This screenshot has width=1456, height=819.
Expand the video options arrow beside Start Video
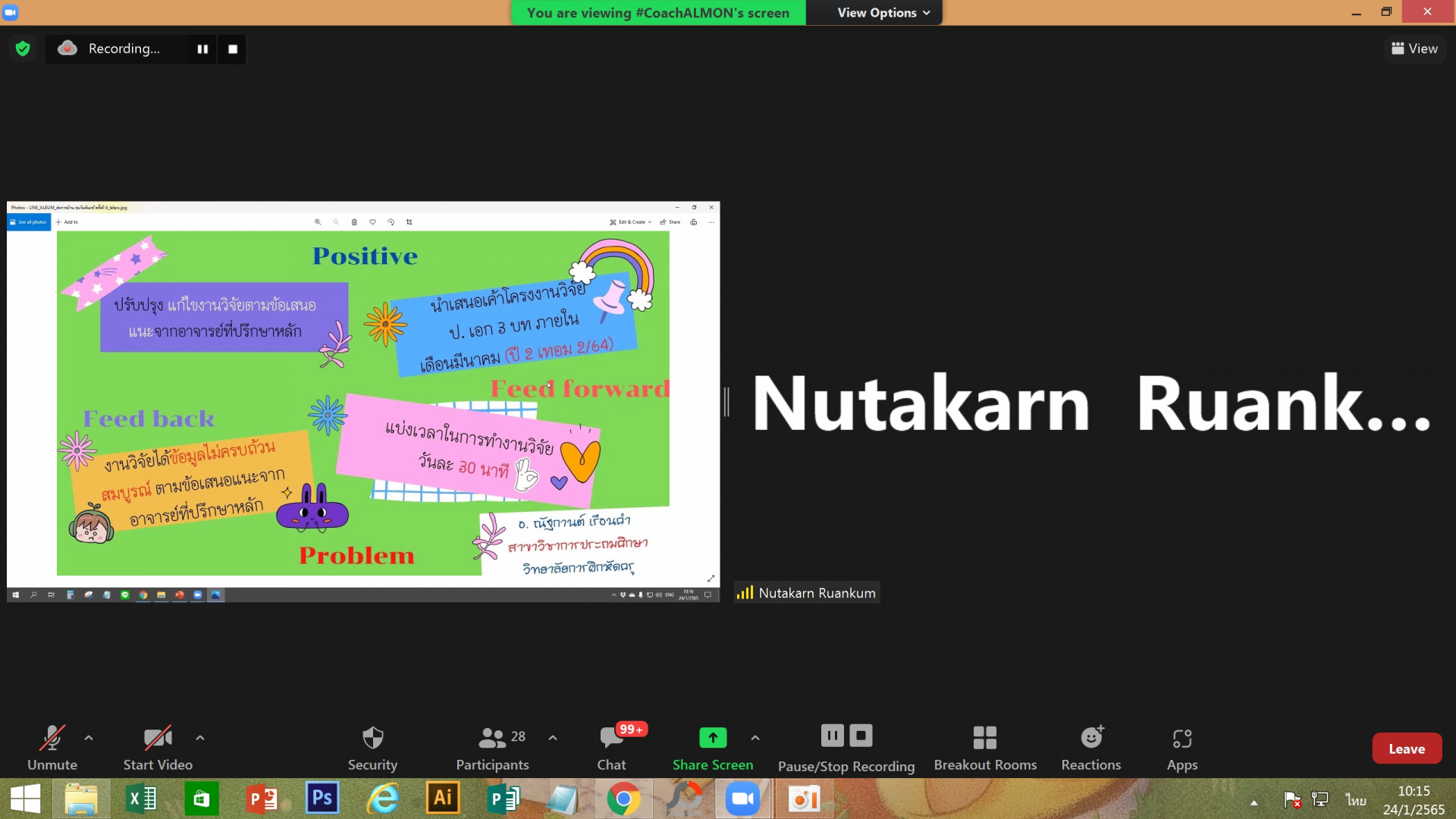point(200,737)
